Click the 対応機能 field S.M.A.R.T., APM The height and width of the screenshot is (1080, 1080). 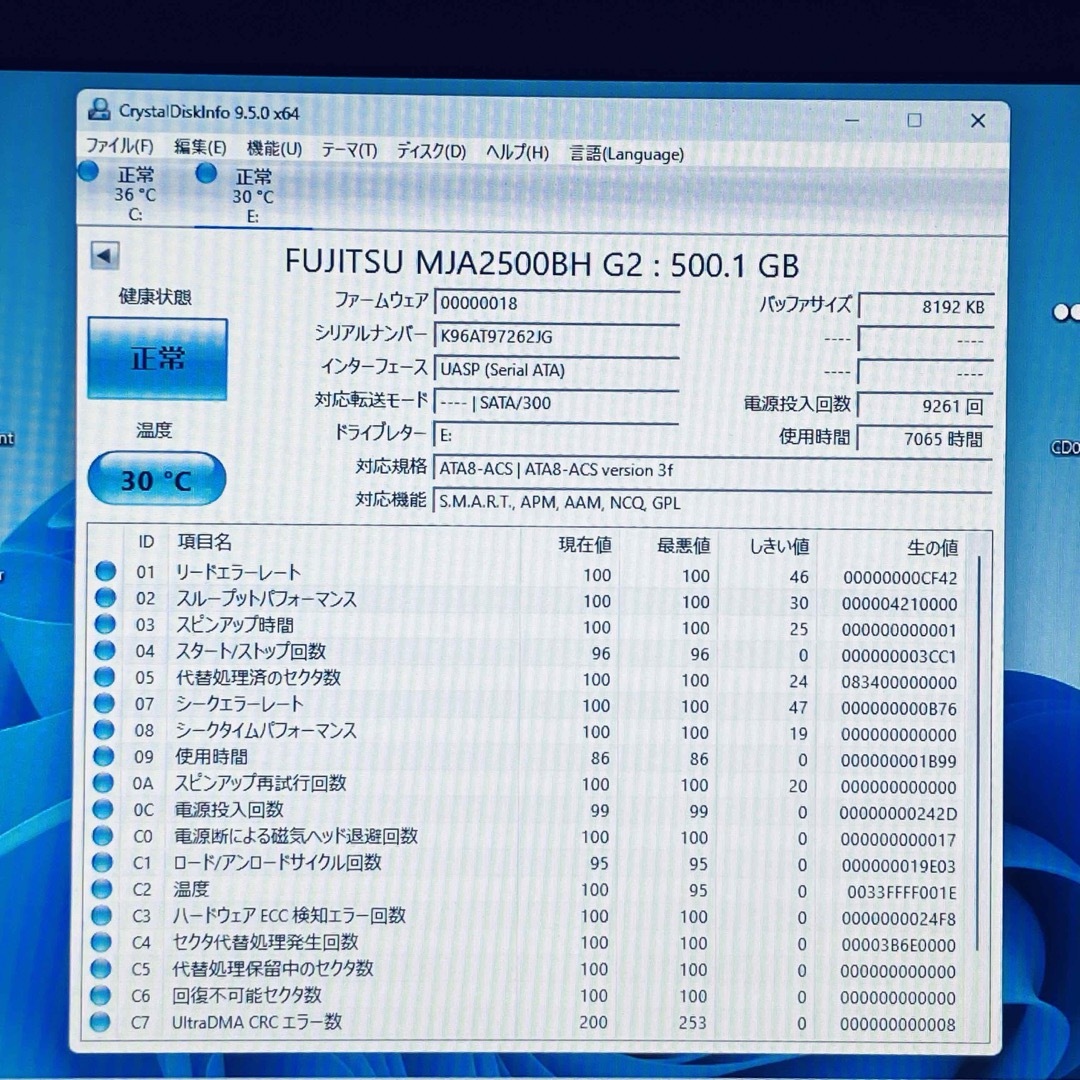click(x=712, y=502)
